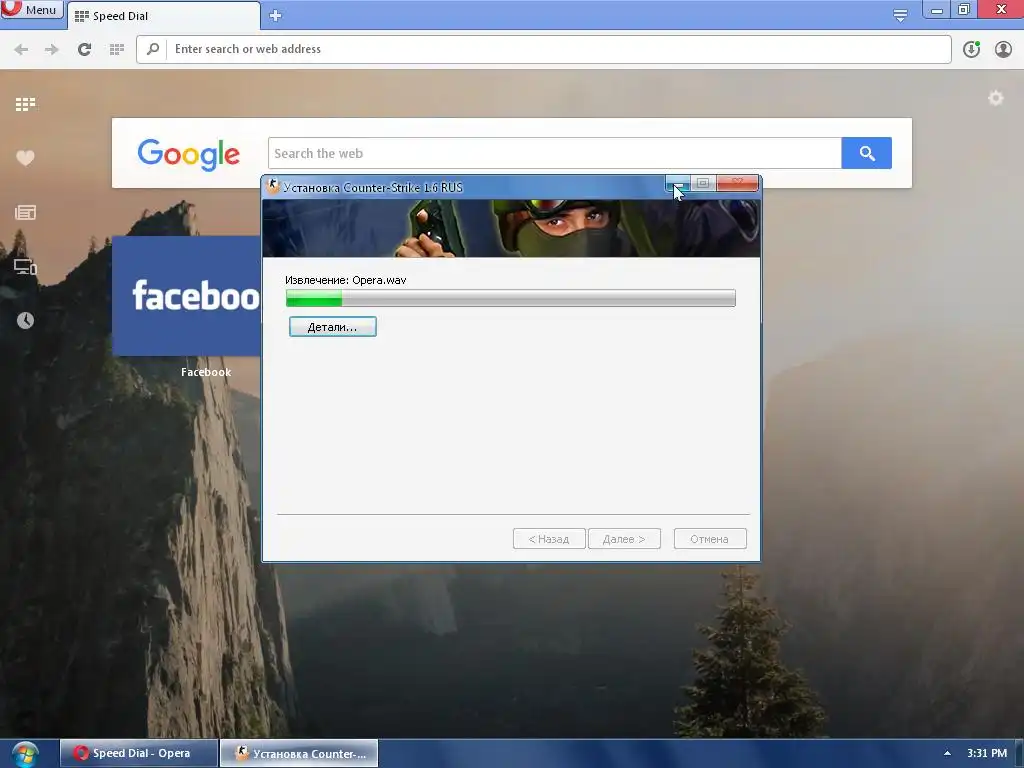Click the Отмена button in installer
This screenshot has width=1024, height=768.
(710, 539)
